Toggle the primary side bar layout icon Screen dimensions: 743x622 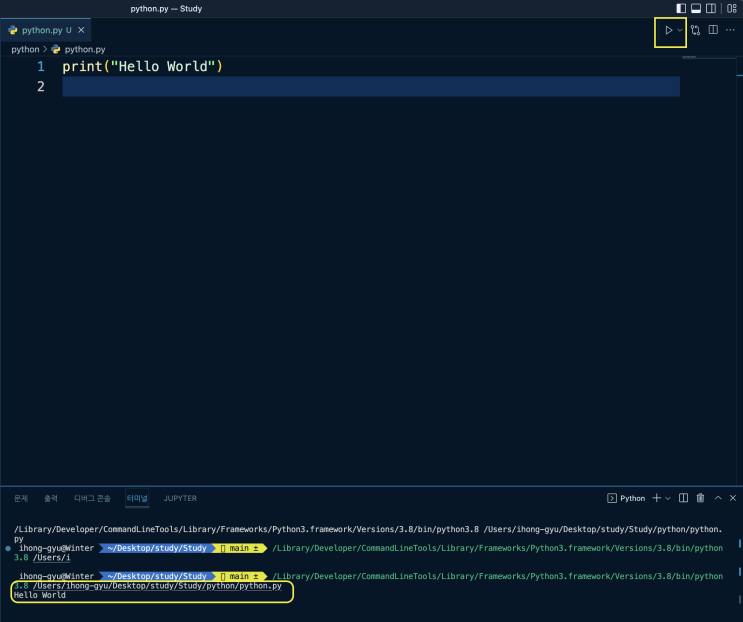pyautogui.click(x=681, y=8)
